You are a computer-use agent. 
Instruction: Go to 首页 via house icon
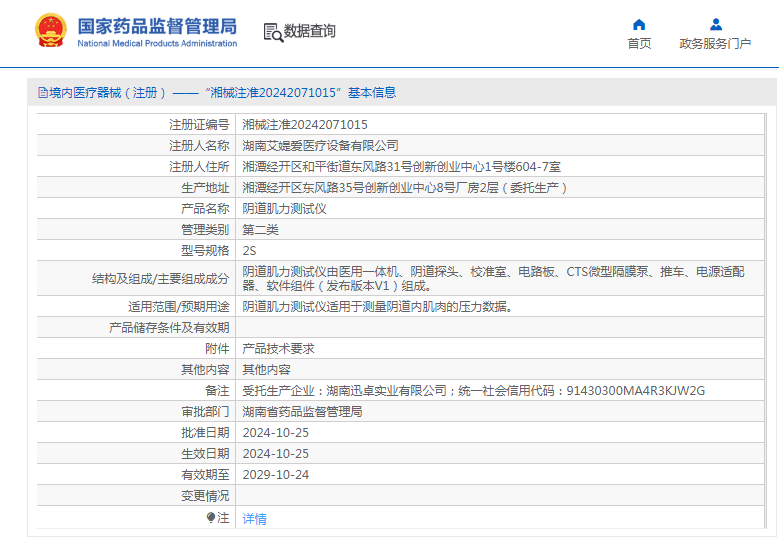coord(639,25)
